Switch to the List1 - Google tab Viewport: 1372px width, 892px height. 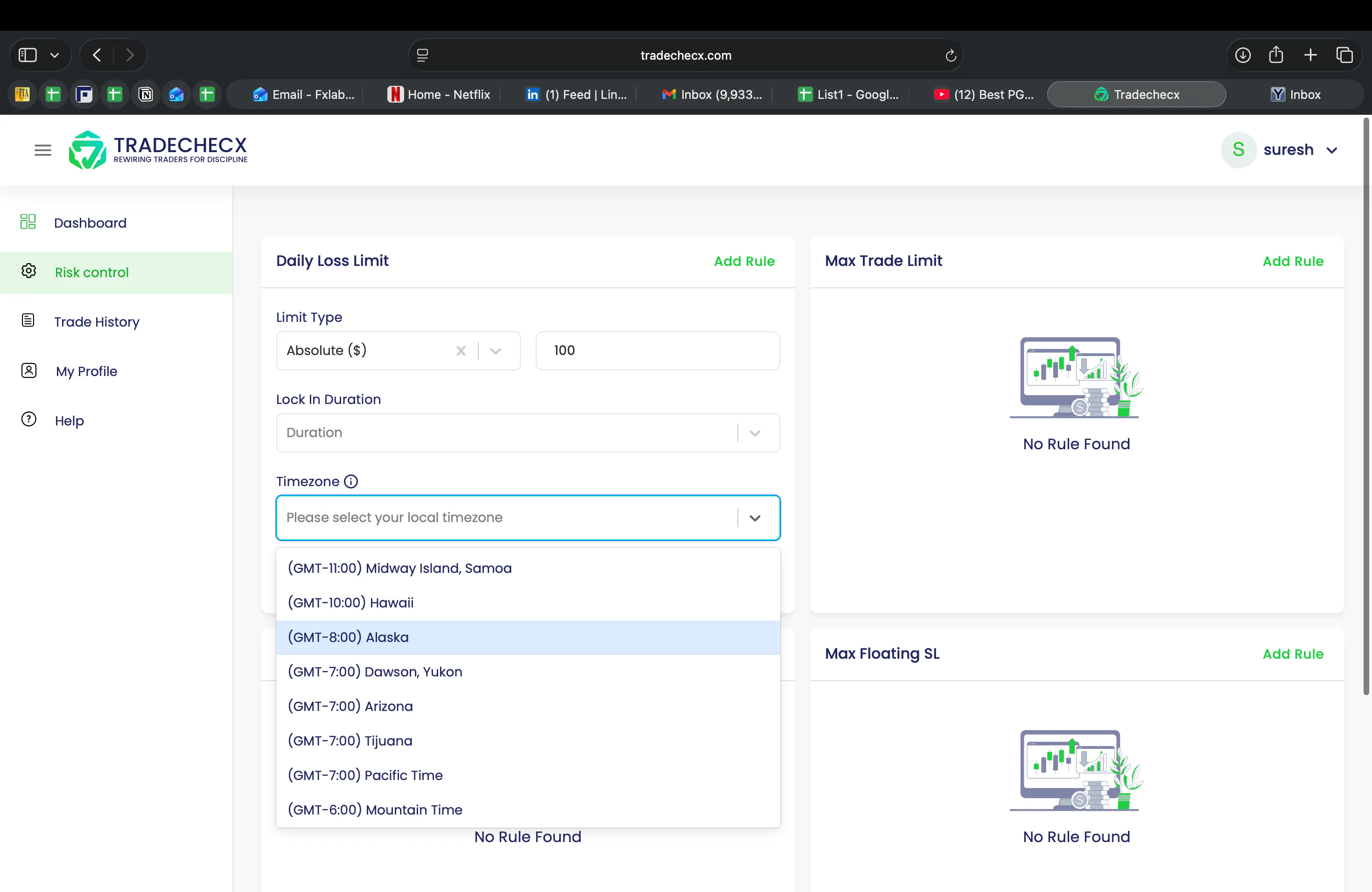click(848, 95)
